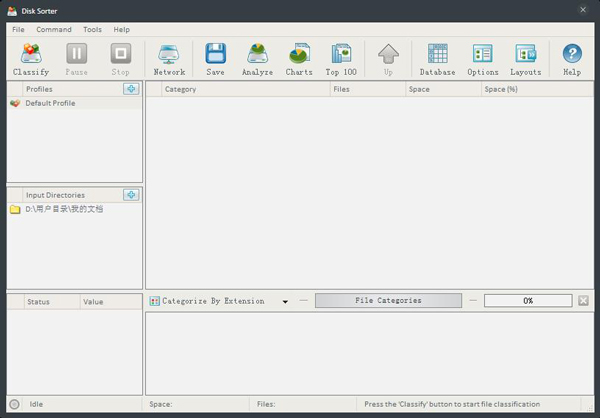This screenshot has width=600, height=418.
Task: Click the Disk Sorter title bar app icon
Action: pos(12,11)
